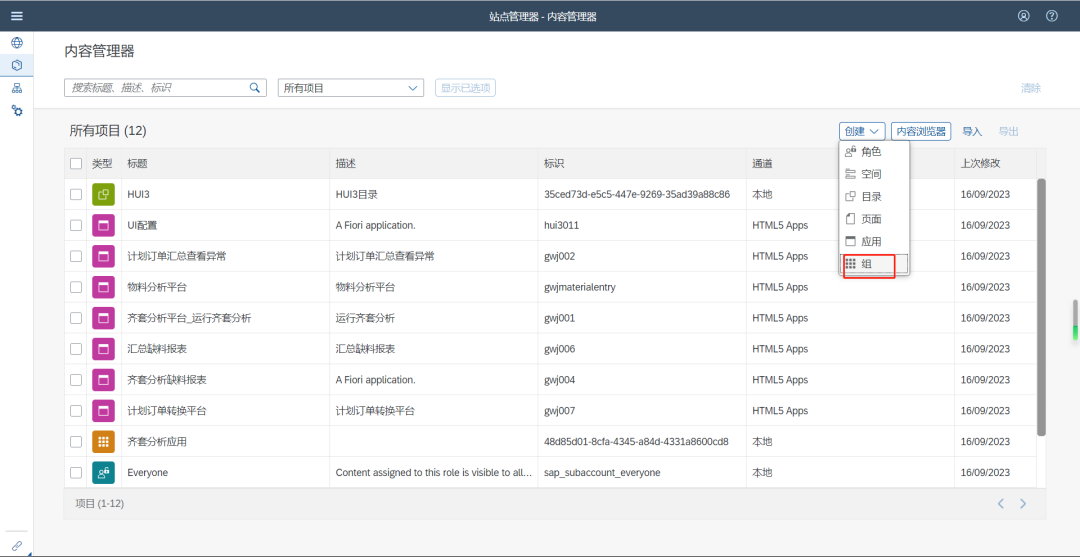Click the identifier gwjmaterialentry cell
The image size is (1080, 557).
pyautogui.click(x=580, y=287)
